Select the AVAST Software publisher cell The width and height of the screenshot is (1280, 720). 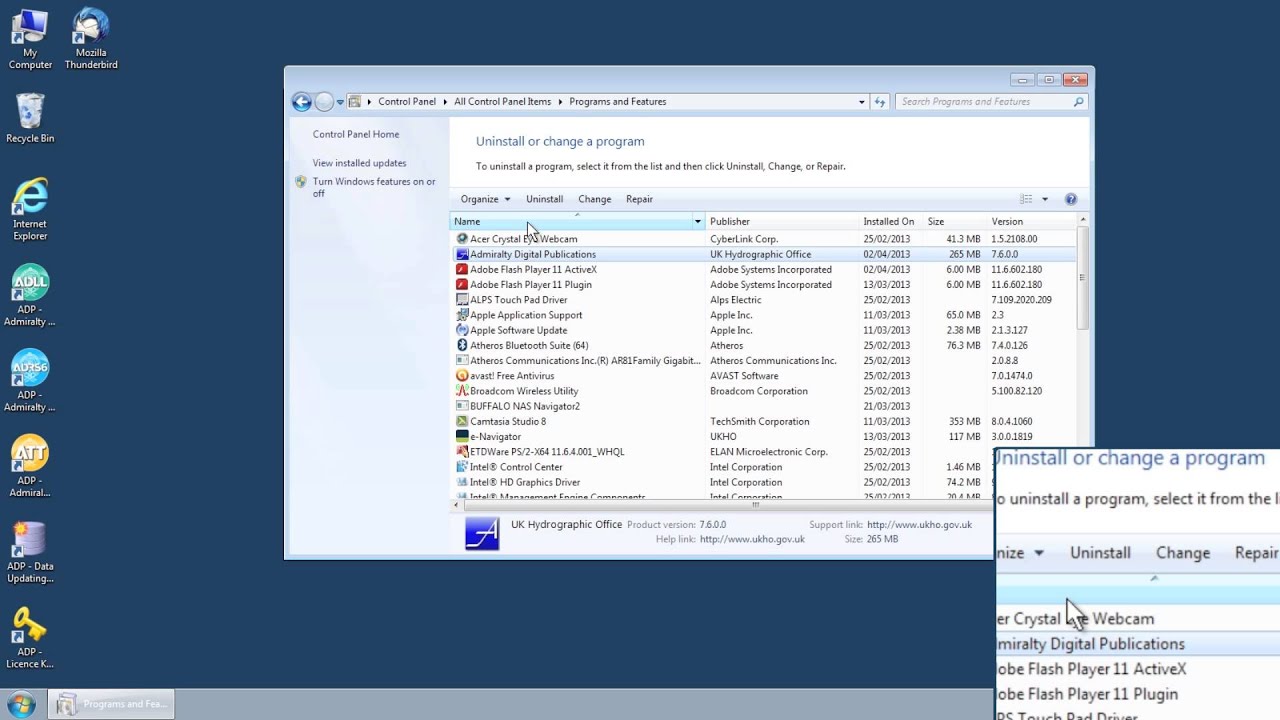pos(744,376)
